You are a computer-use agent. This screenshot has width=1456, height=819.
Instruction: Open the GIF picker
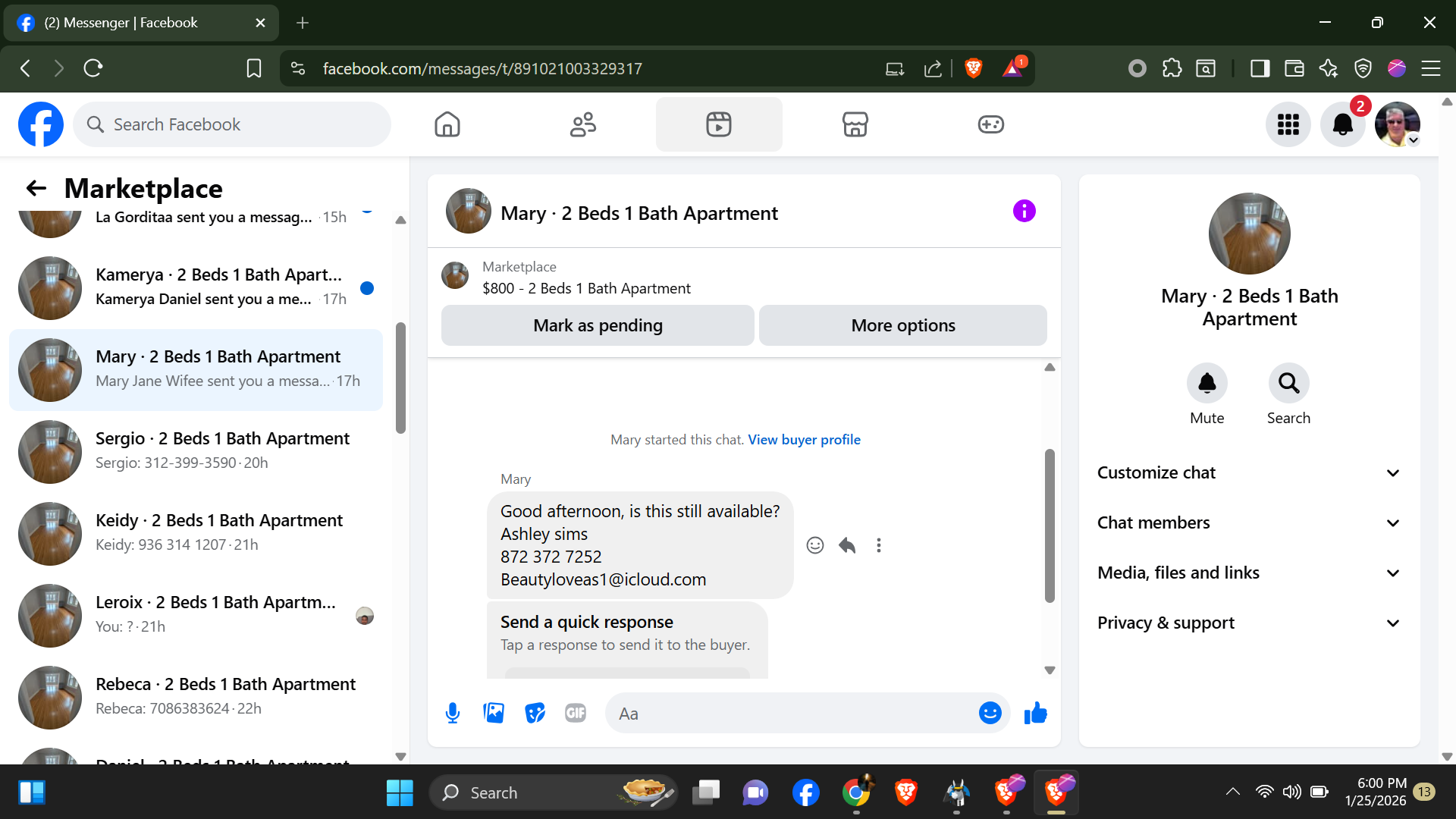[576, 713]
